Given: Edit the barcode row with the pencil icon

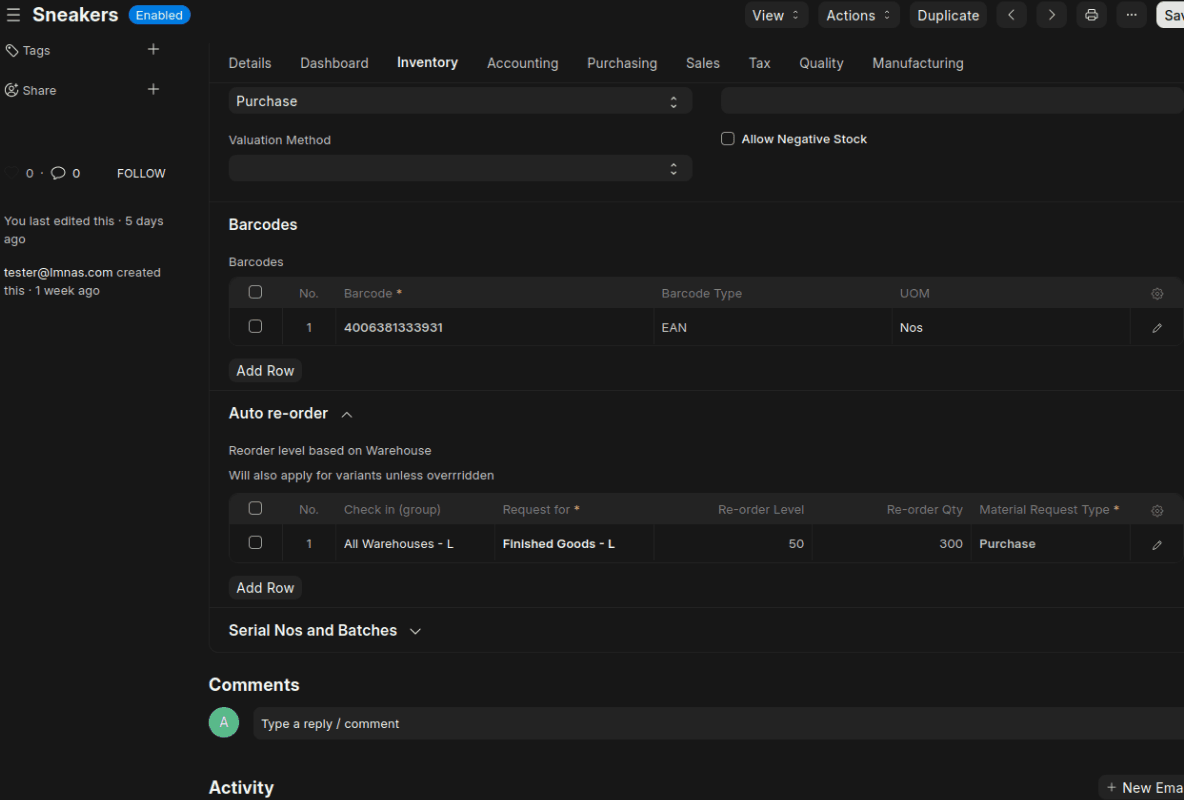Looking at the screenshot, I should (x=1157, y=327).
